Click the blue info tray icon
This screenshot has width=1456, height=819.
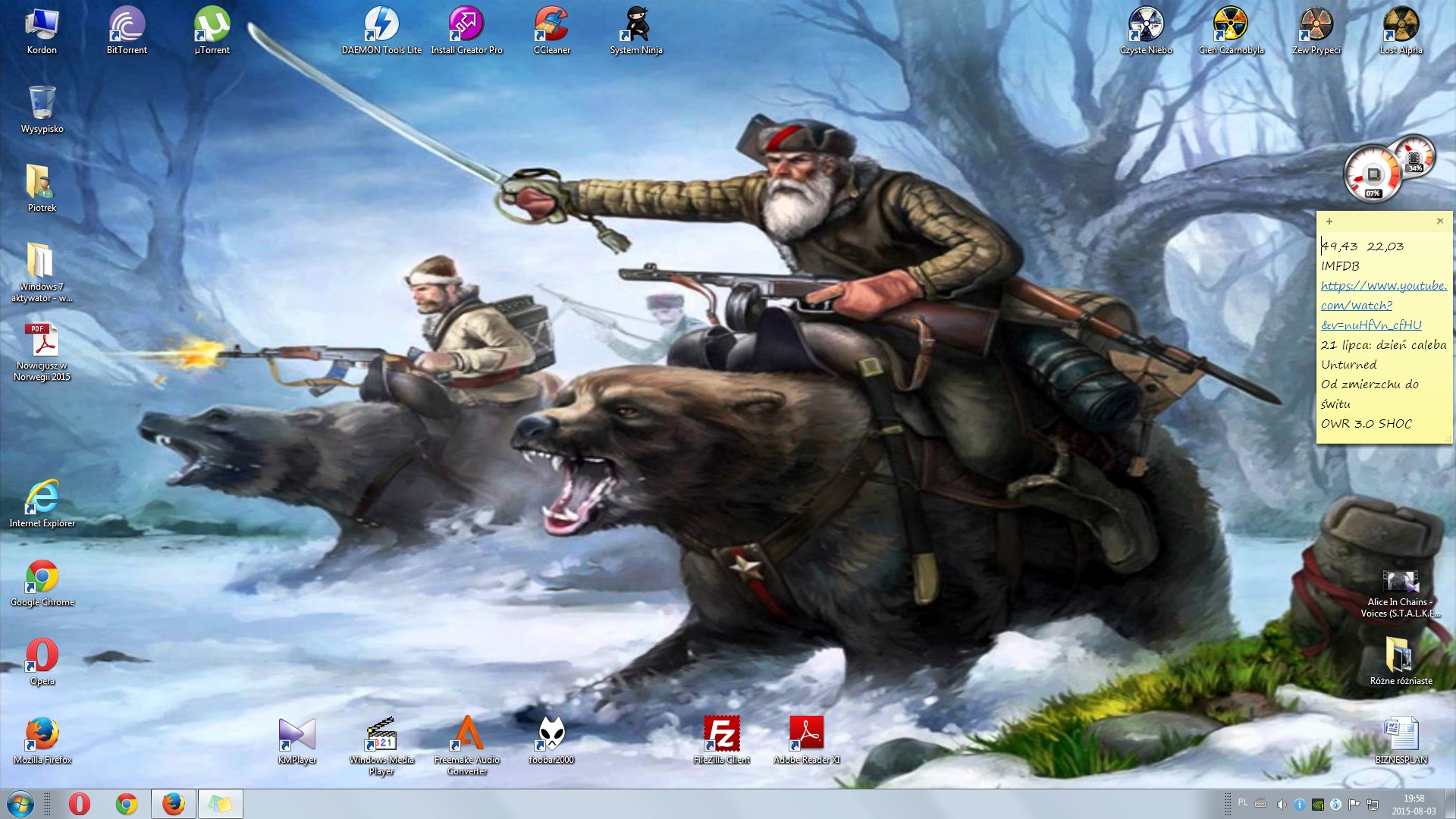coord(1299,804)
